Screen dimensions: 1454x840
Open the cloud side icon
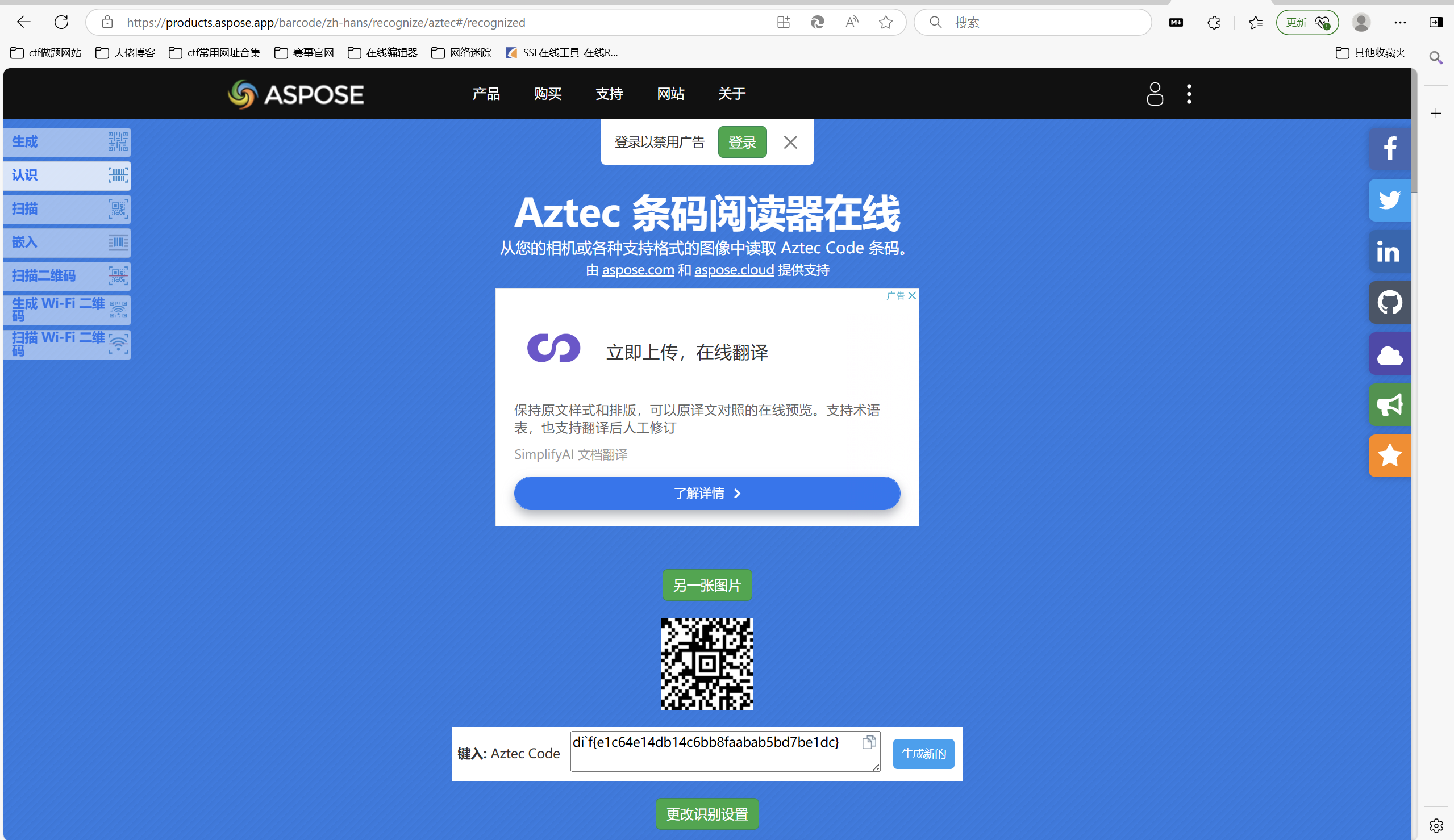tap(1389, 354)
